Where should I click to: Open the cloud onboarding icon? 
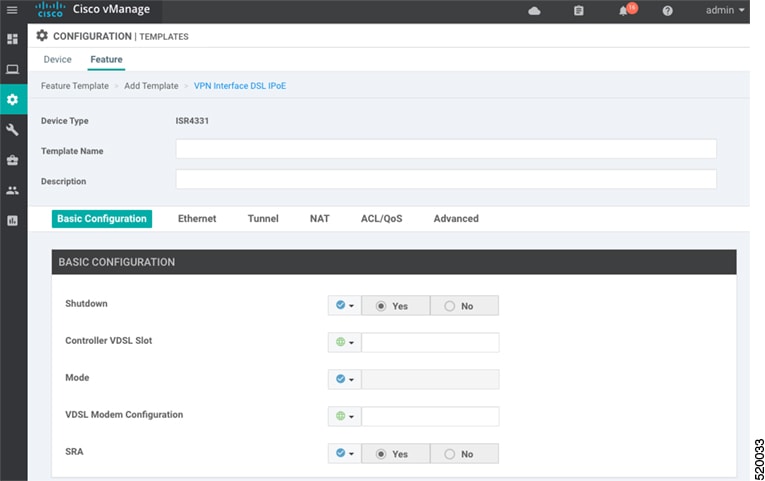(x=534, y=11)
